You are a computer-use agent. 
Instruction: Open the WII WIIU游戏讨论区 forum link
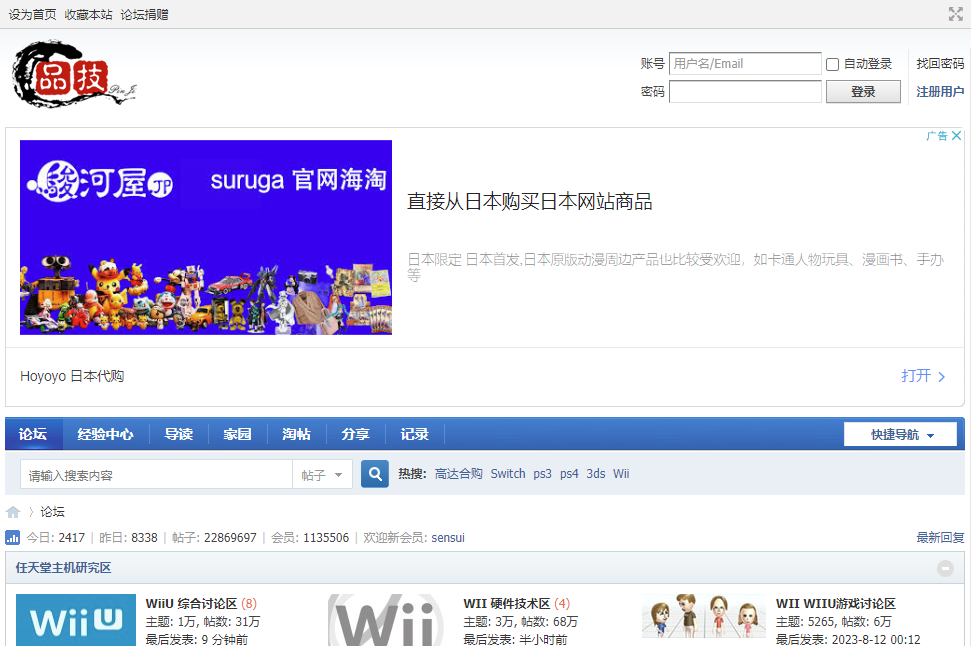tap(835, 603)
